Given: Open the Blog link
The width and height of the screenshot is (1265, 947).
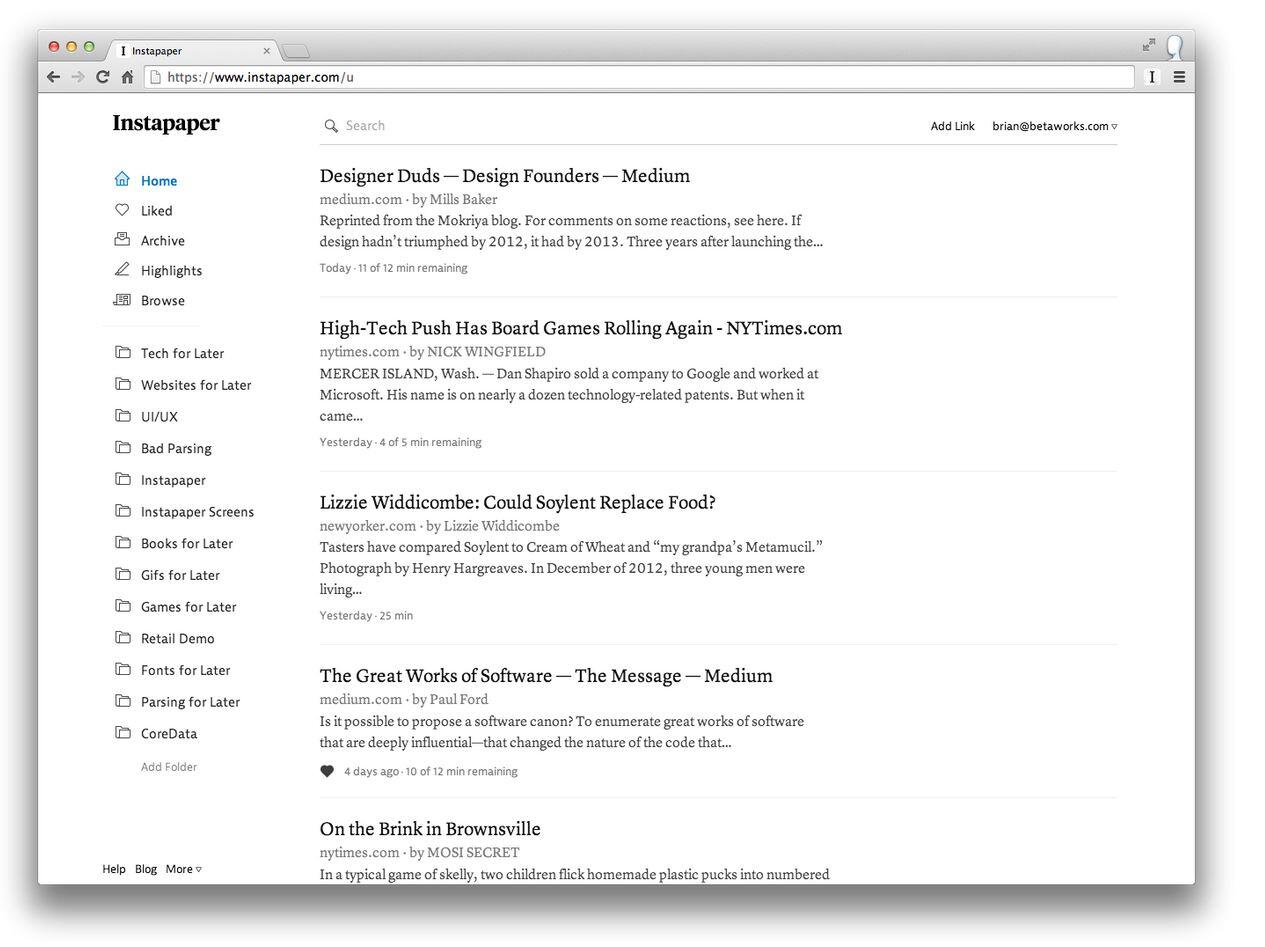Looking at the screenshot, I should coord(146,869).
